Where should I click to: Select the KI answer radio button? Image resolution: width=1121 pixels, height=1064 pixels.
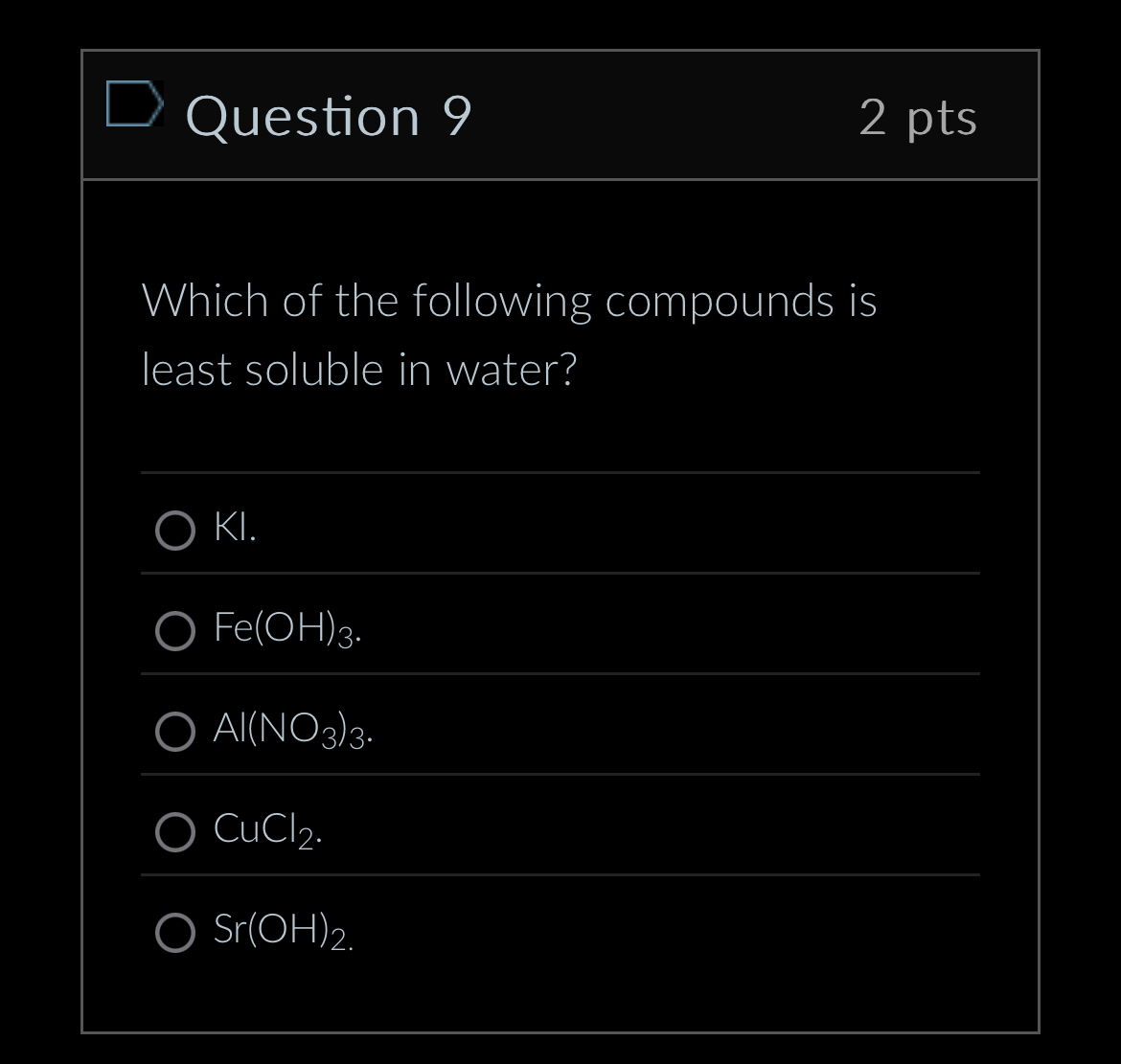174,532
